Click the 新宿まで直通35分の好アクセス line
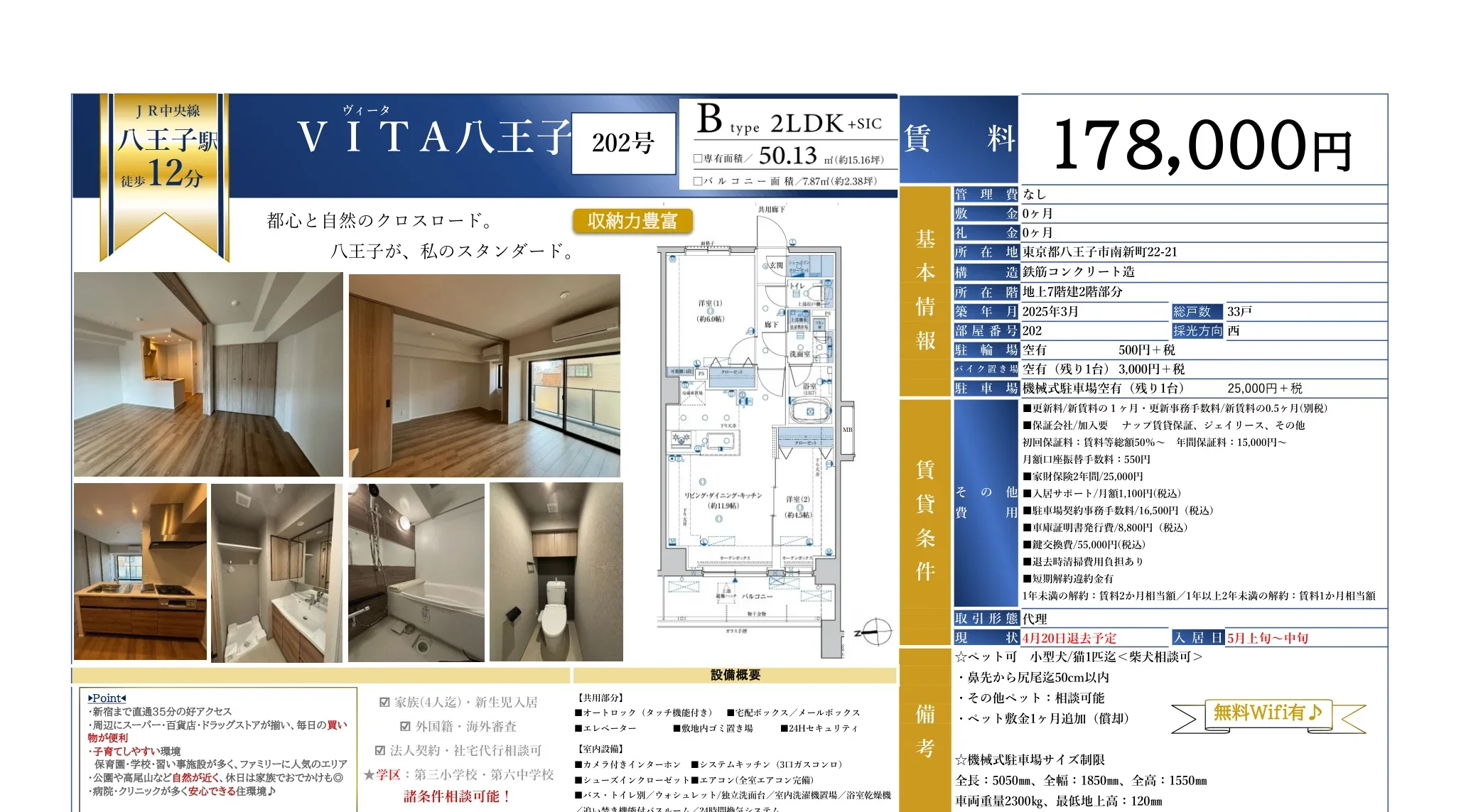1461x812 pixels. click(160, 712)
